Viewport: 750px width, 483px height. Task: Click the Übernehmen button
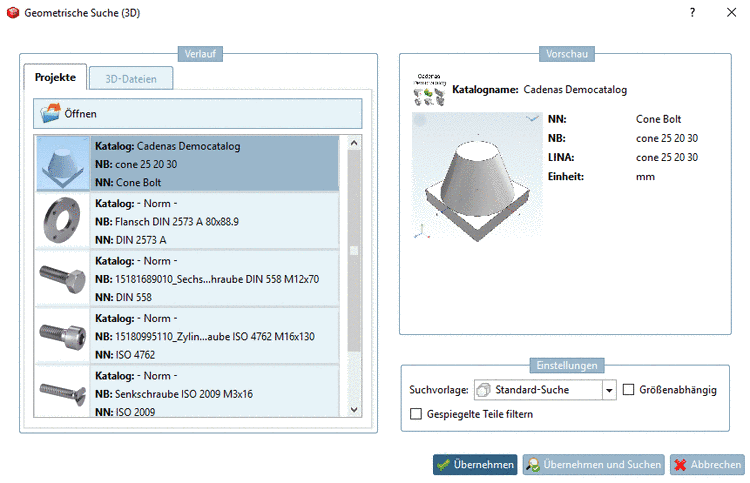click(x=475, y=464)
